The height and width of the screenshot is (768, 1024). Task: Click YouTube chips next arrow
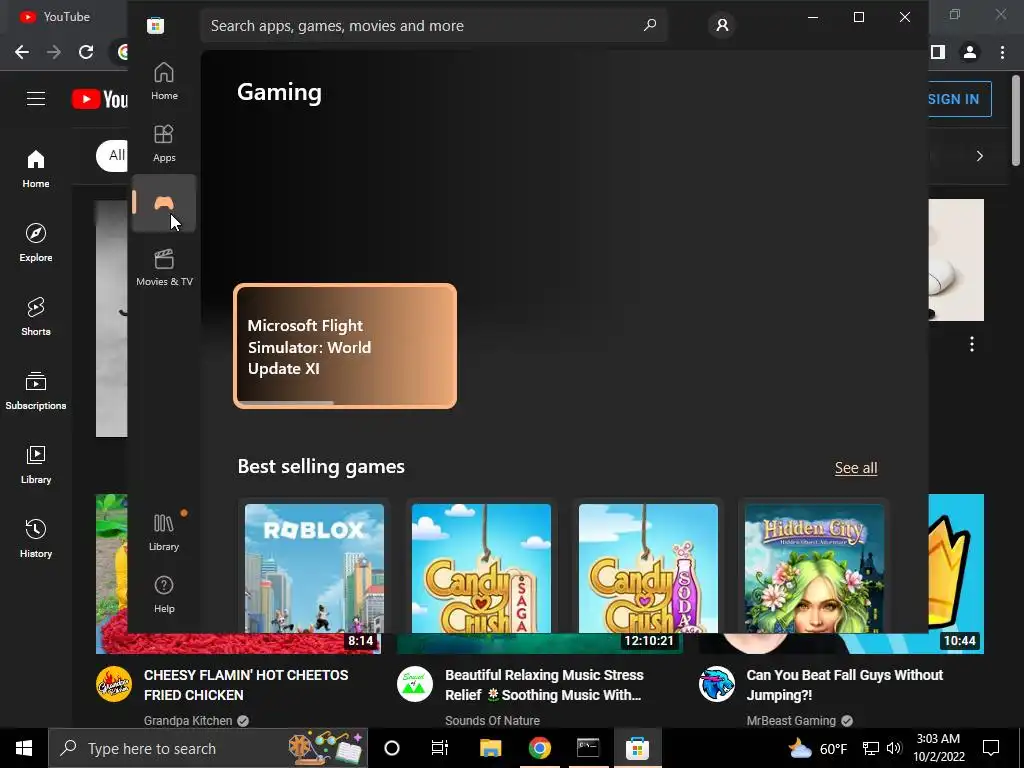point(979,156)
